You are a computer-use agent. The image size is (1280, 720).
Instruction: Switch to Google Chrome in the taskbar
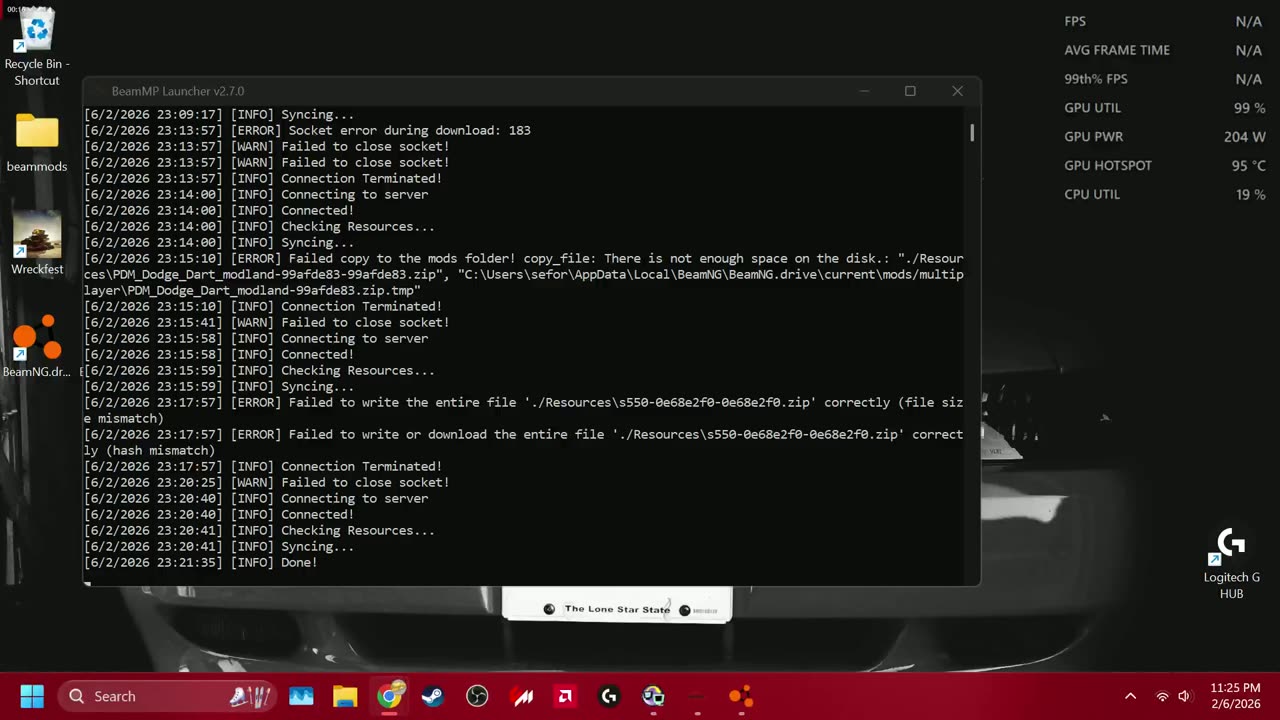click(x=389, y=696)
